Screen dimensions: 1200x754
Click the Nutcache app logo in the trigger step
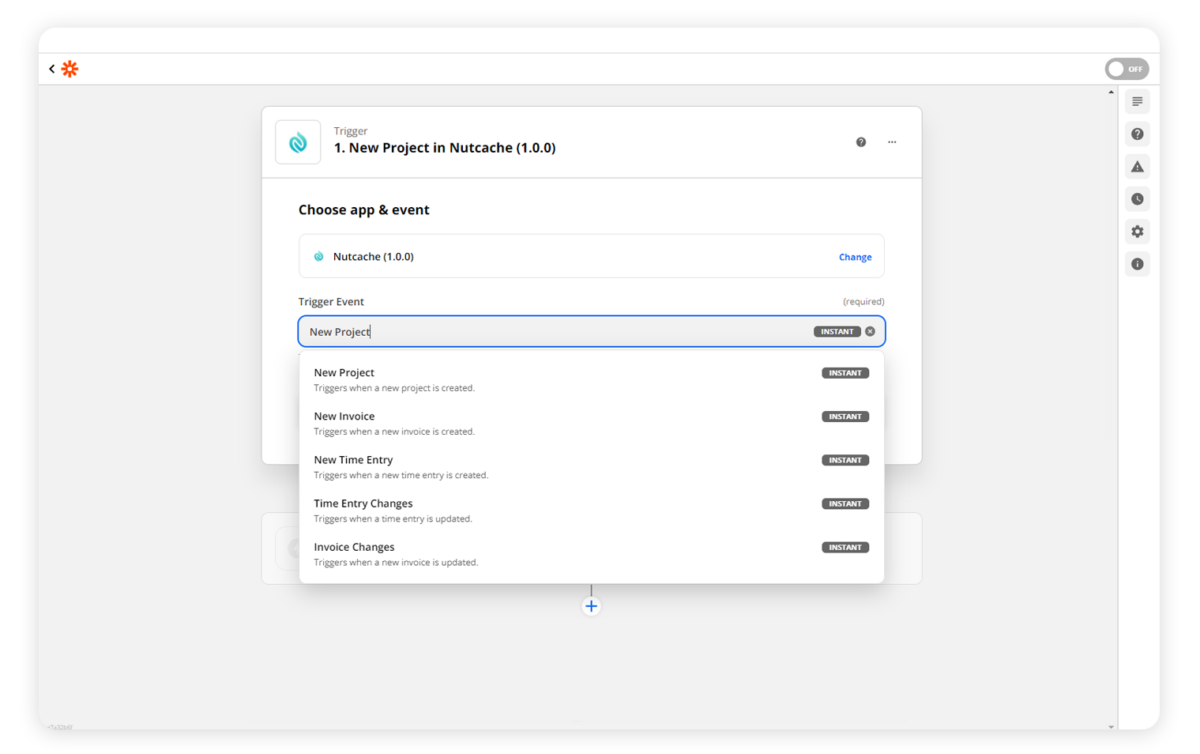point(297,142)
